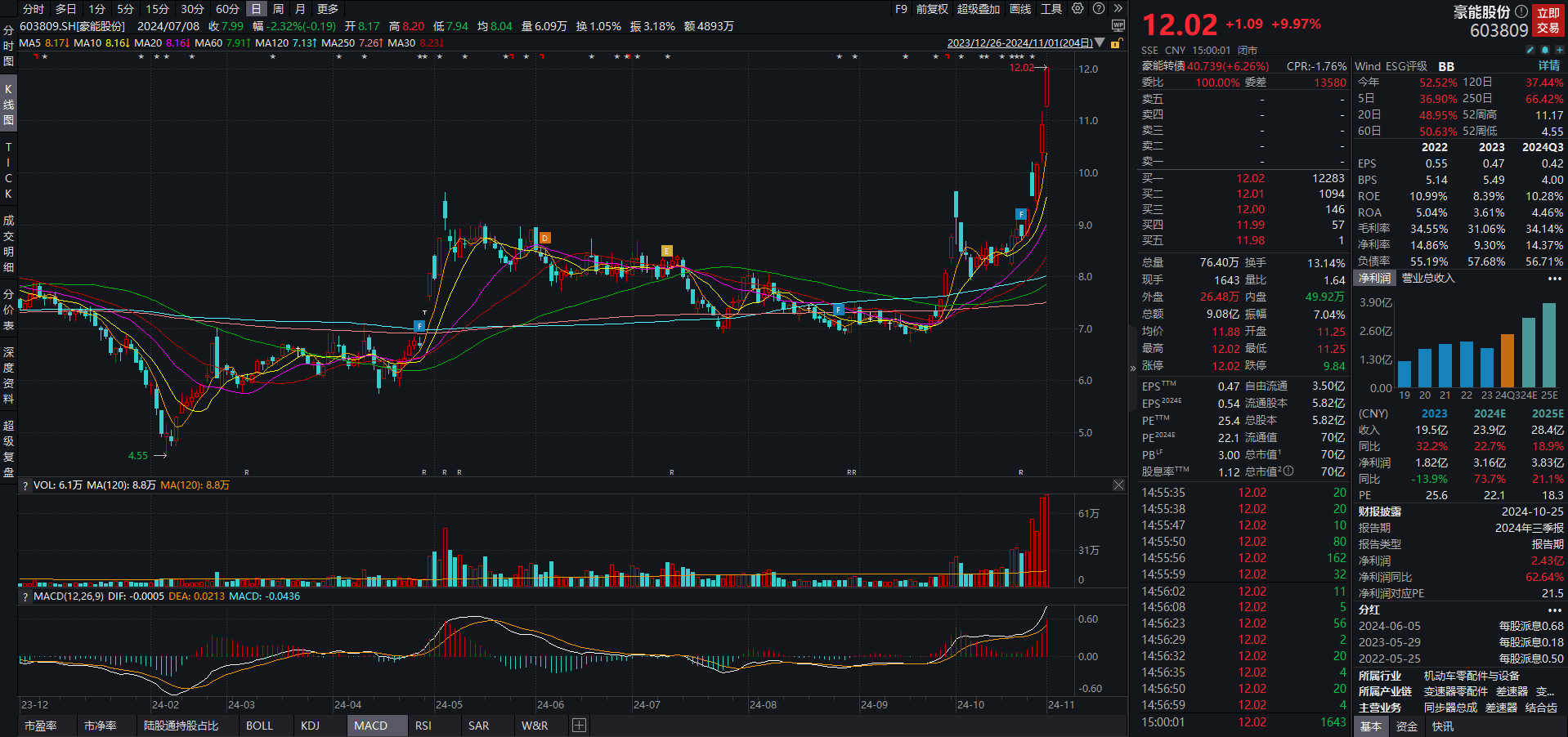1568x737 pixels.
Task: Click the pencil edit icon under stock code
Action: [x=1530, y=50]
